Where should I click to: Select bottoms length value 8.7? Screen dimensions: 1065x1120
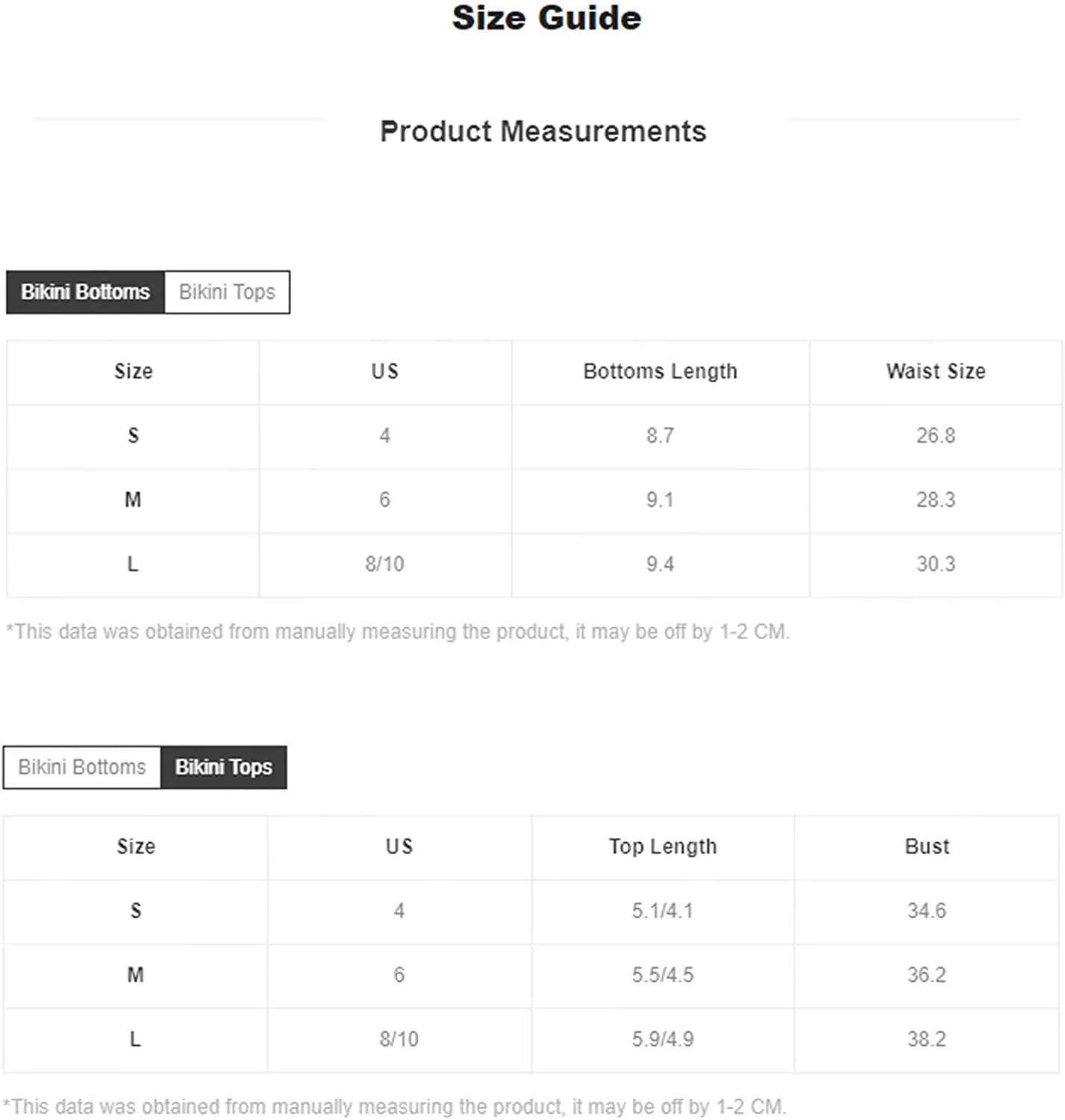pyautogui.click(x=660, y=435)
